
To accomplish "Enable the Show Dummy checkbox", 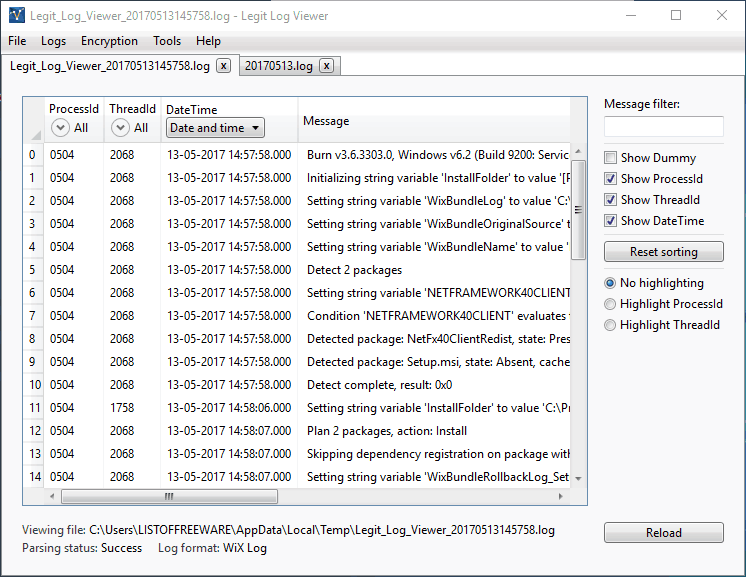I will (x=610, y=157).
